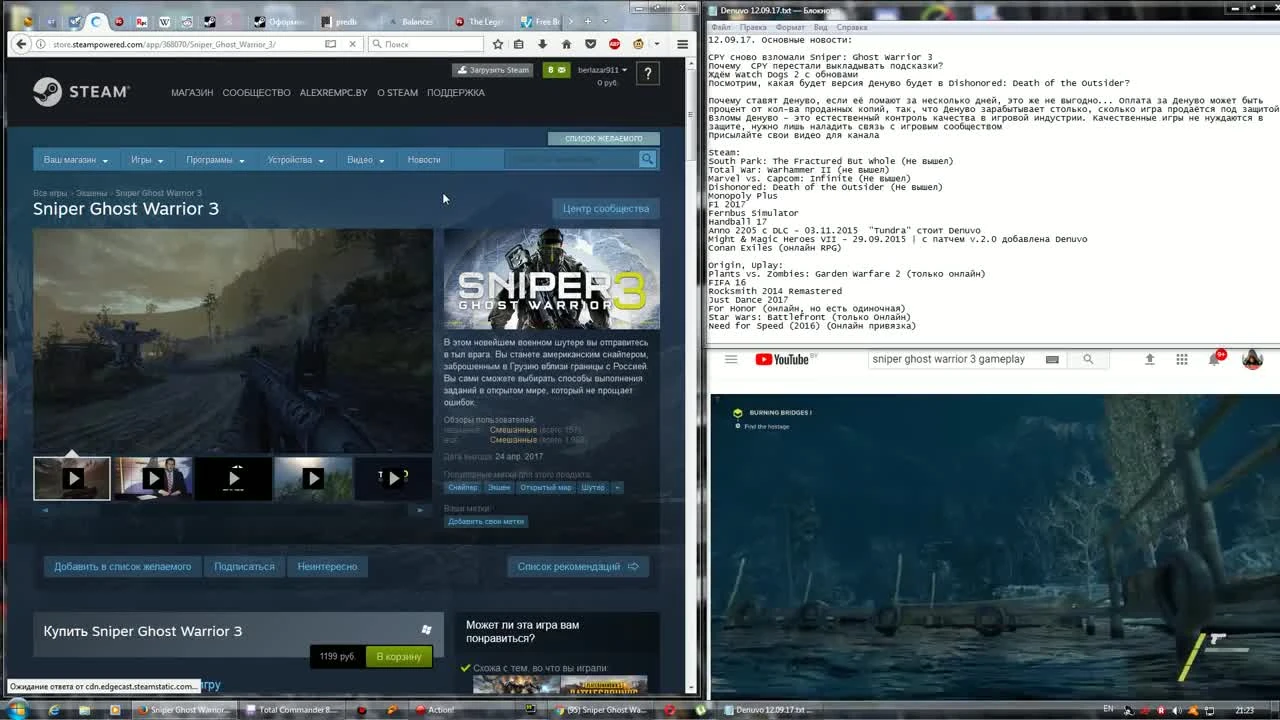Click the Steam logo

coord(80,92)
